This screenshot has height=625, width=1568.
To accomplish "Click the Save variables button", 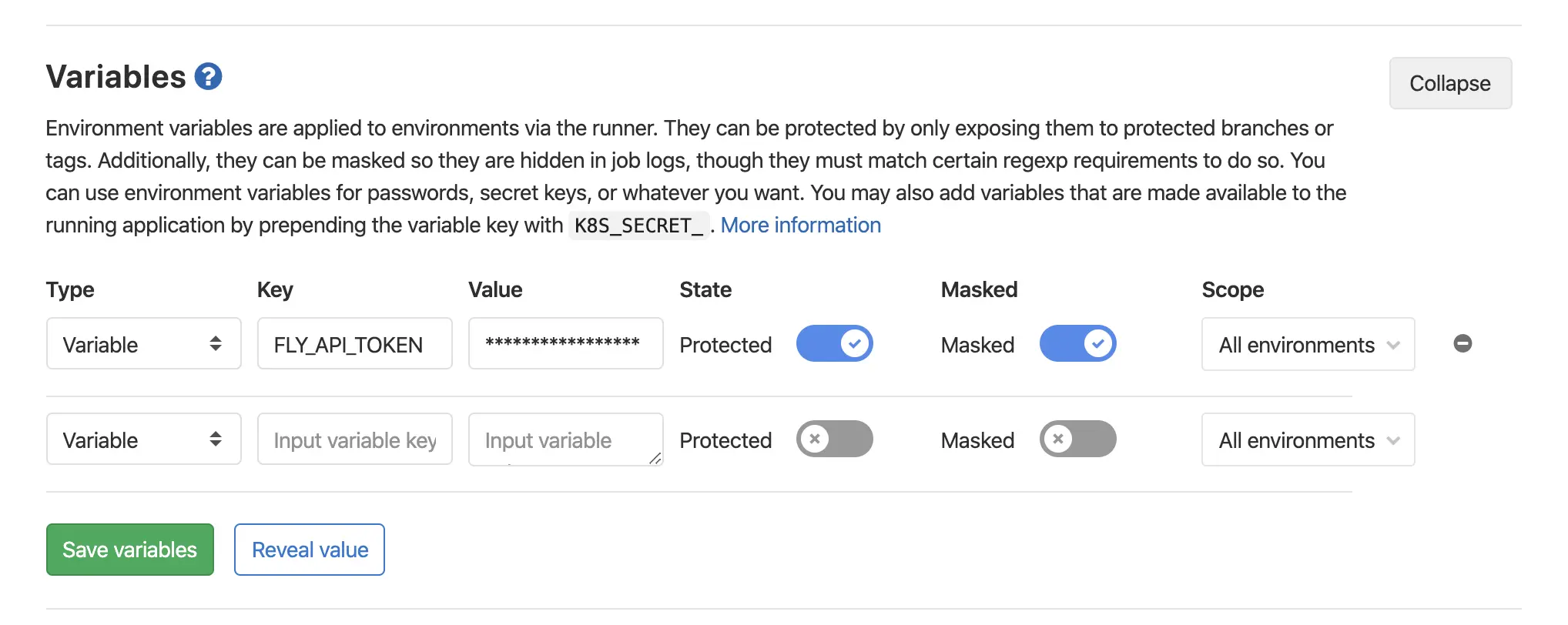I will 129,550.
